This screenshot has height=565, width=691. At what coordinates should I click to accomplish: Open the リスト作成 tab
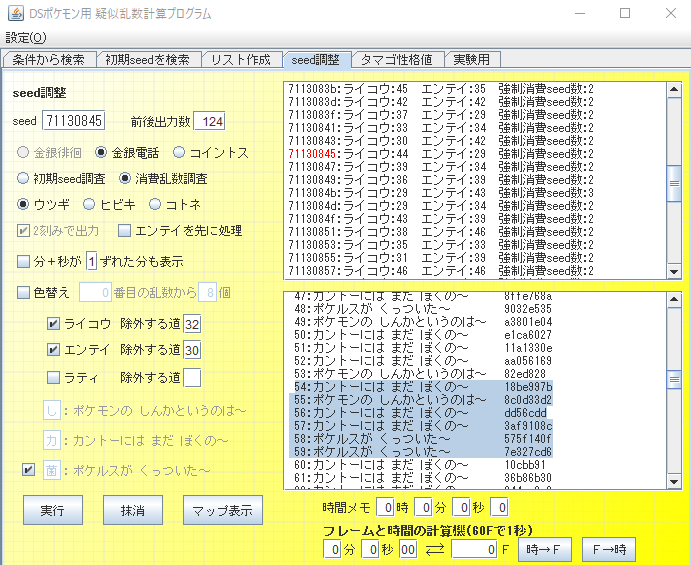(x=241, y=59)
